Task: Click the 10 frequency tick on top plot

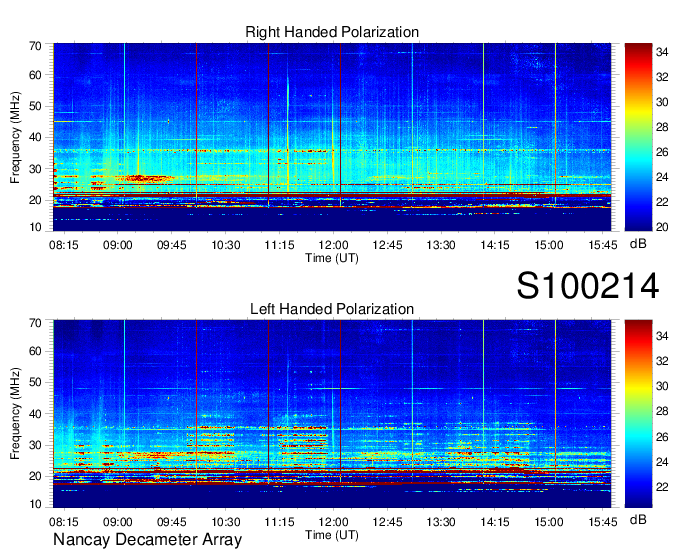Action: tap(35, 227)
